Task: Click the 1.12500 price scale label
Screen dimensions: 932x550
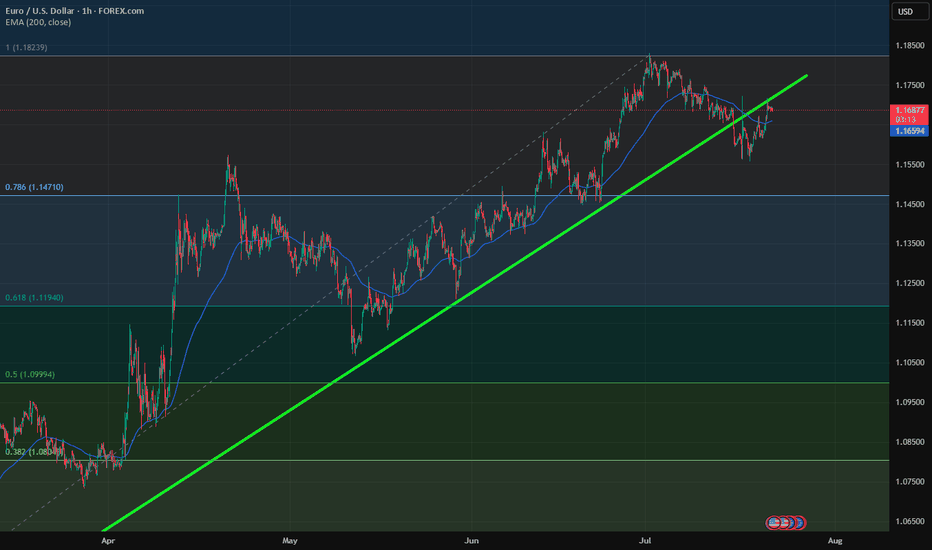Action: (910, 283)
